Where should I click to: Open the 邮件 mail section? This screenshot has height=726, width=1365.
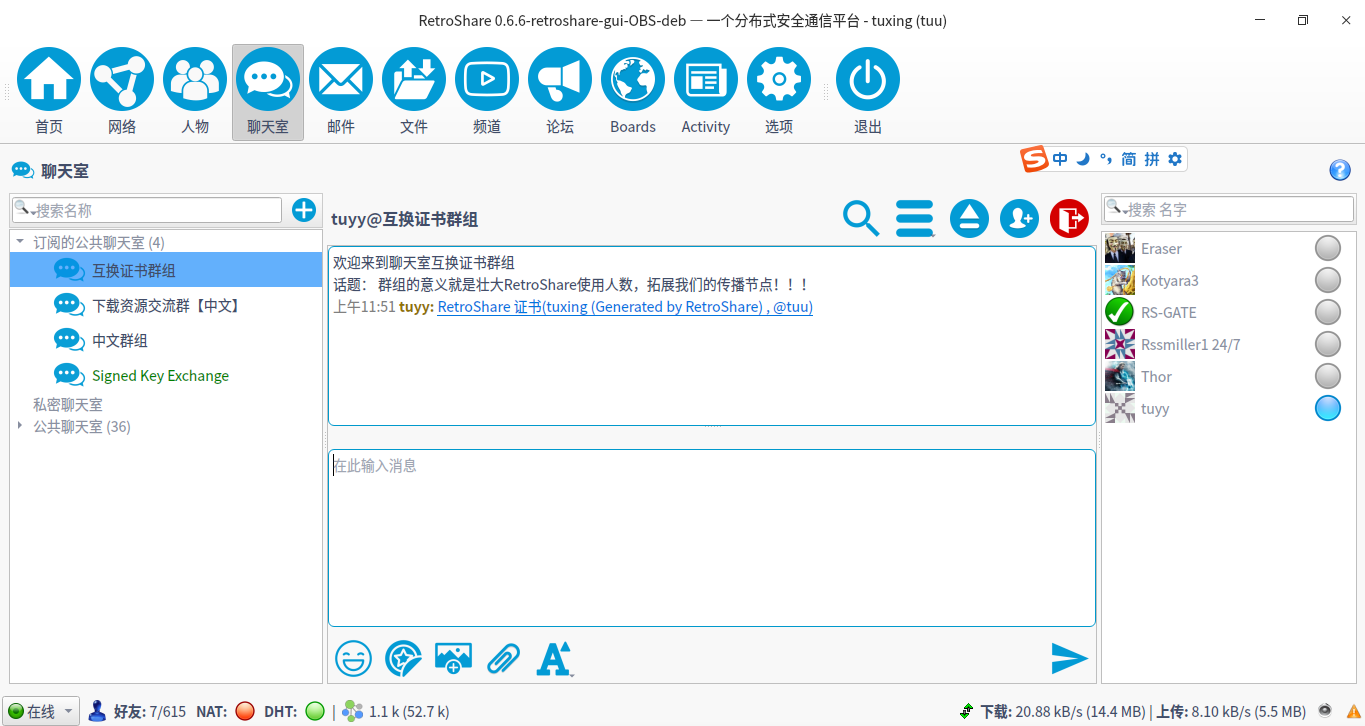point(341,80)
